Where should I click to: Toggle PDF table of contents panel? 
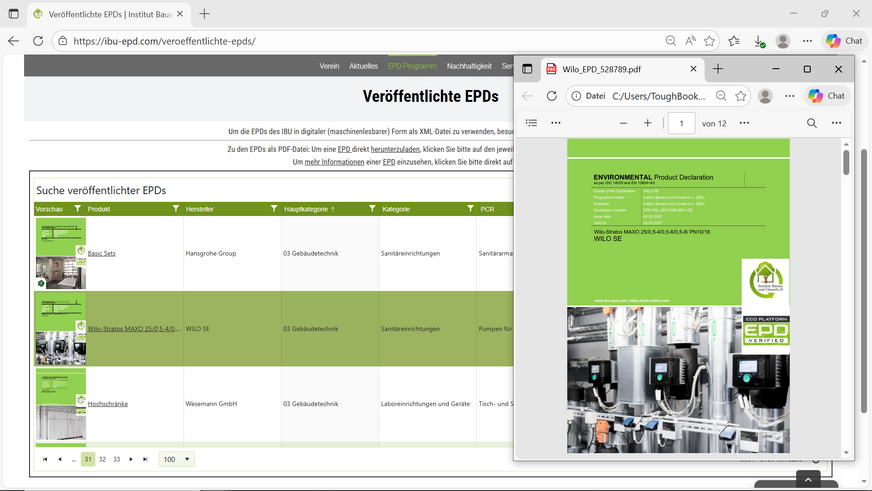point(531,123)
